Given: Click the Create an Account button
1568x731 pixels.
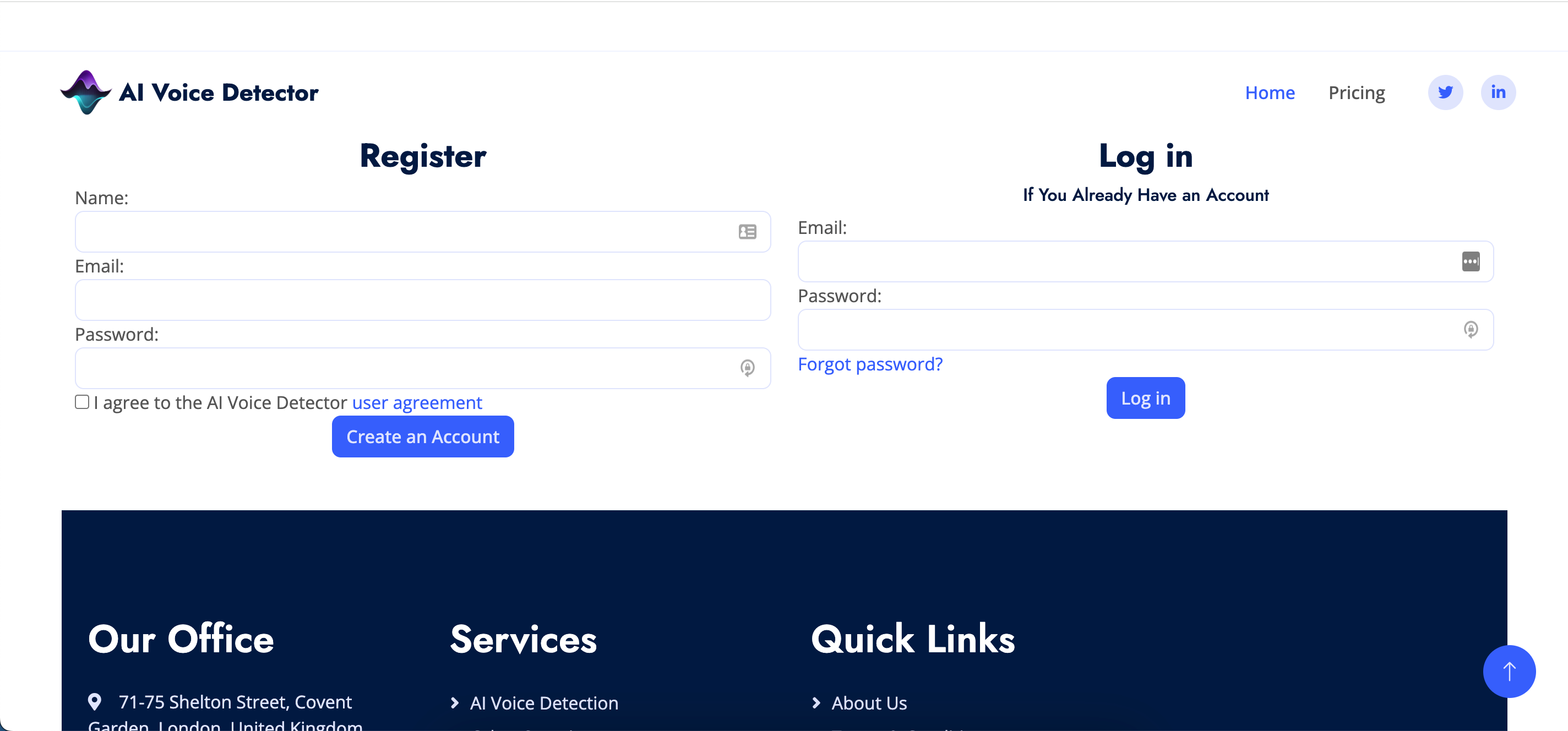Looking at the screenshot, I should pyautogui.click(x=423, y=436).
